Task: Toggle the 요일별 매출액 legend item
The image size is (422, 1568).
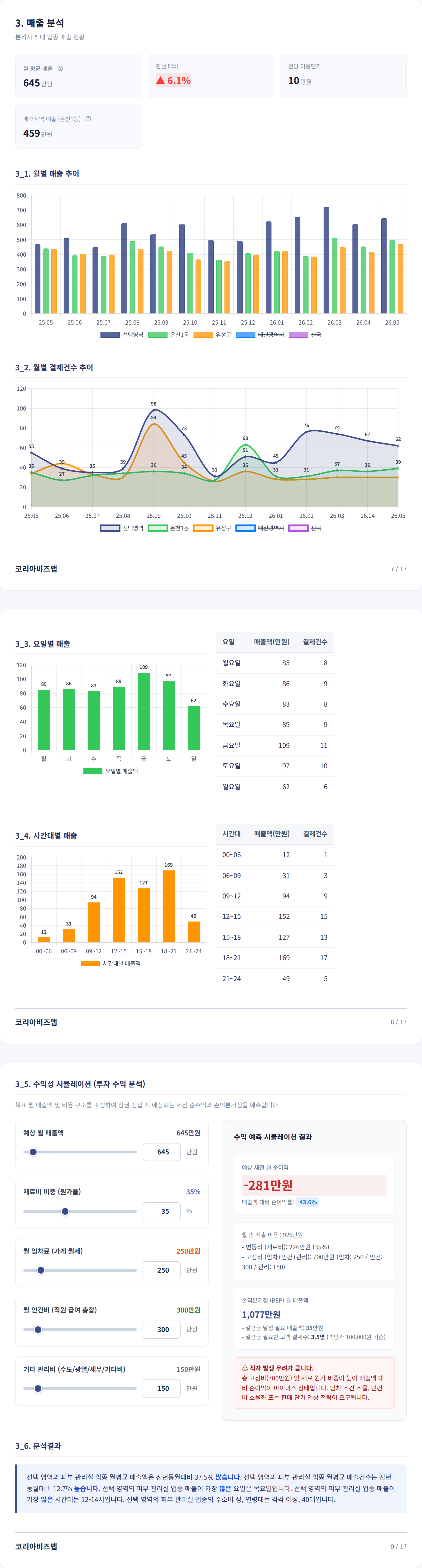Action: pos(111,771)
